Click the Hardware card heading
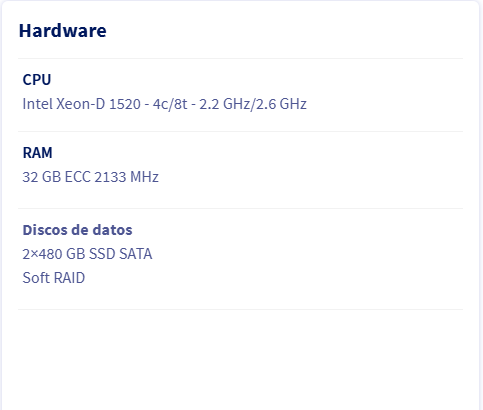The height and width of the screenshot is (410, 483). coord(63,31)
